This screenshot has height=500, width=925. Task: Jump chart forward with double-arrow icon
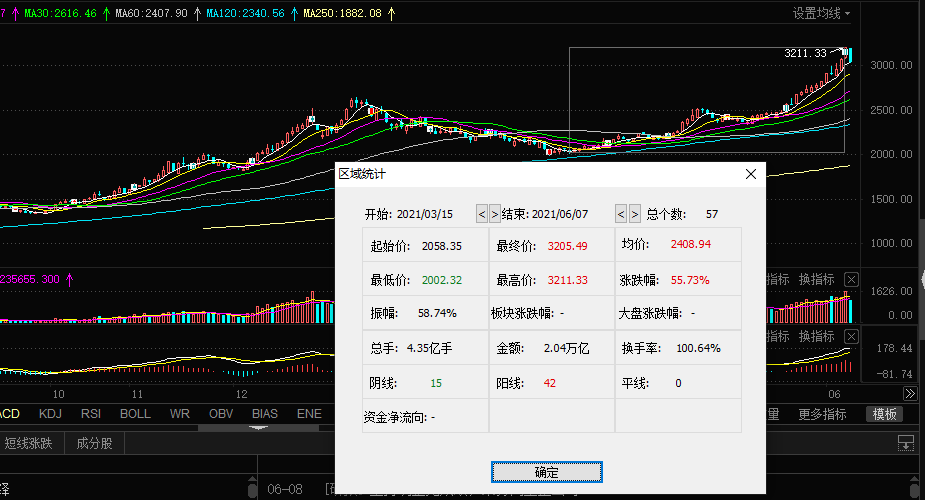pos(910,393)
